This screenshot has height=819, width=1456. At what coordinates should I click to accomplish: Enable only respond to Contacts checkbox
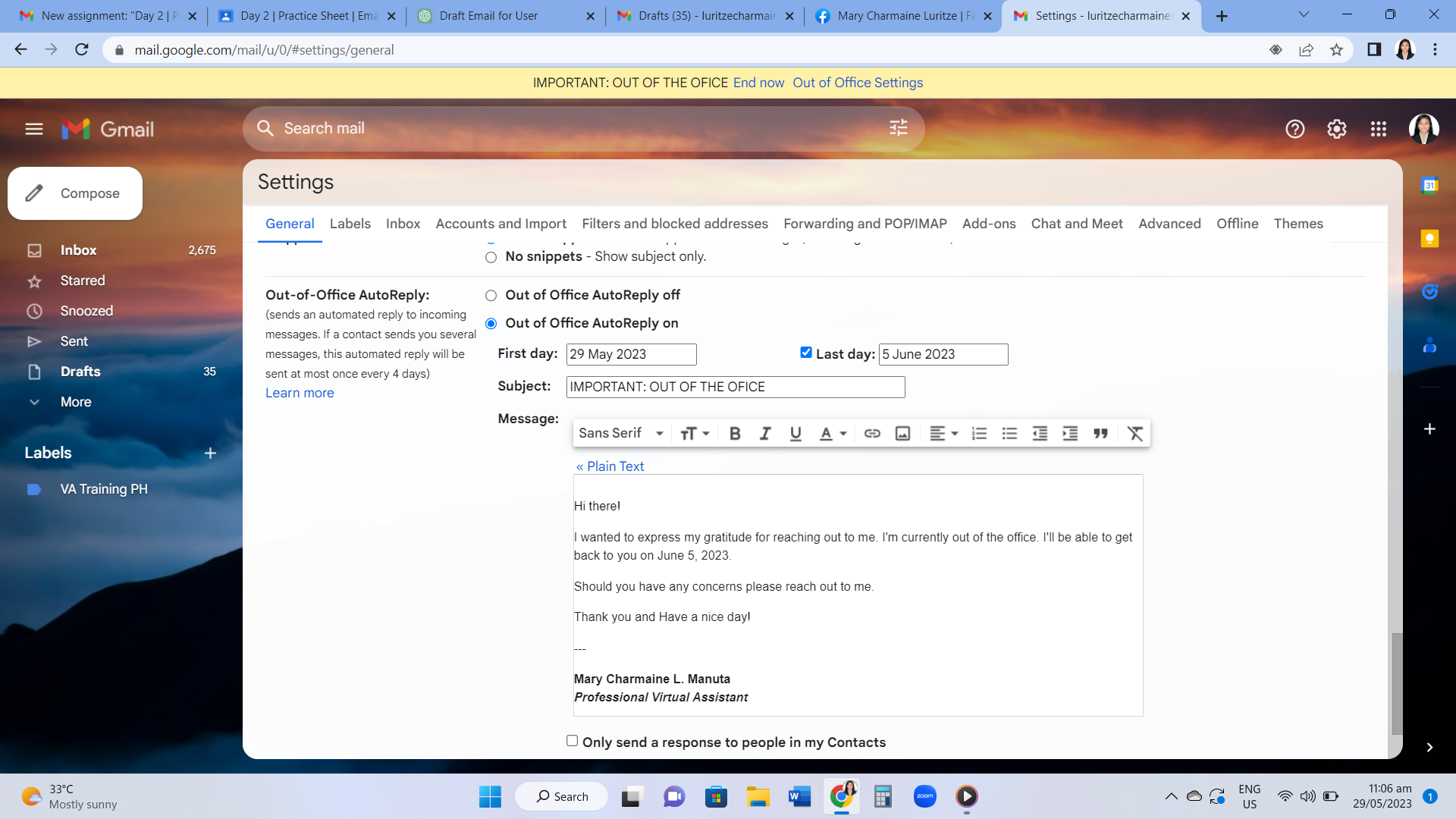[x=573, y=741]
